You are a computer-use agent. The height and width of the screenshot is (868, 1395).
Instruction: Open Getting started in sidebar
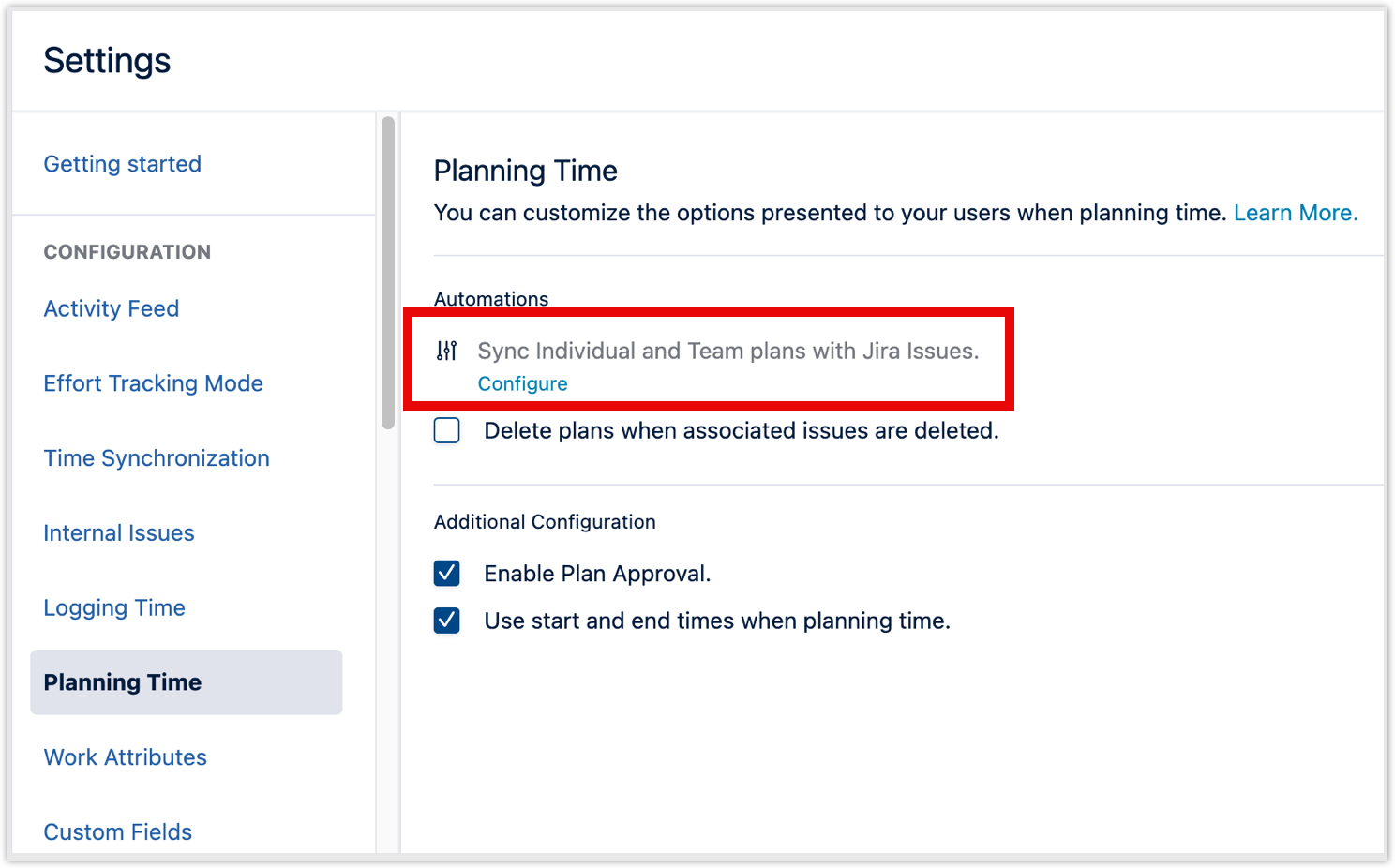tap(122, 164)
